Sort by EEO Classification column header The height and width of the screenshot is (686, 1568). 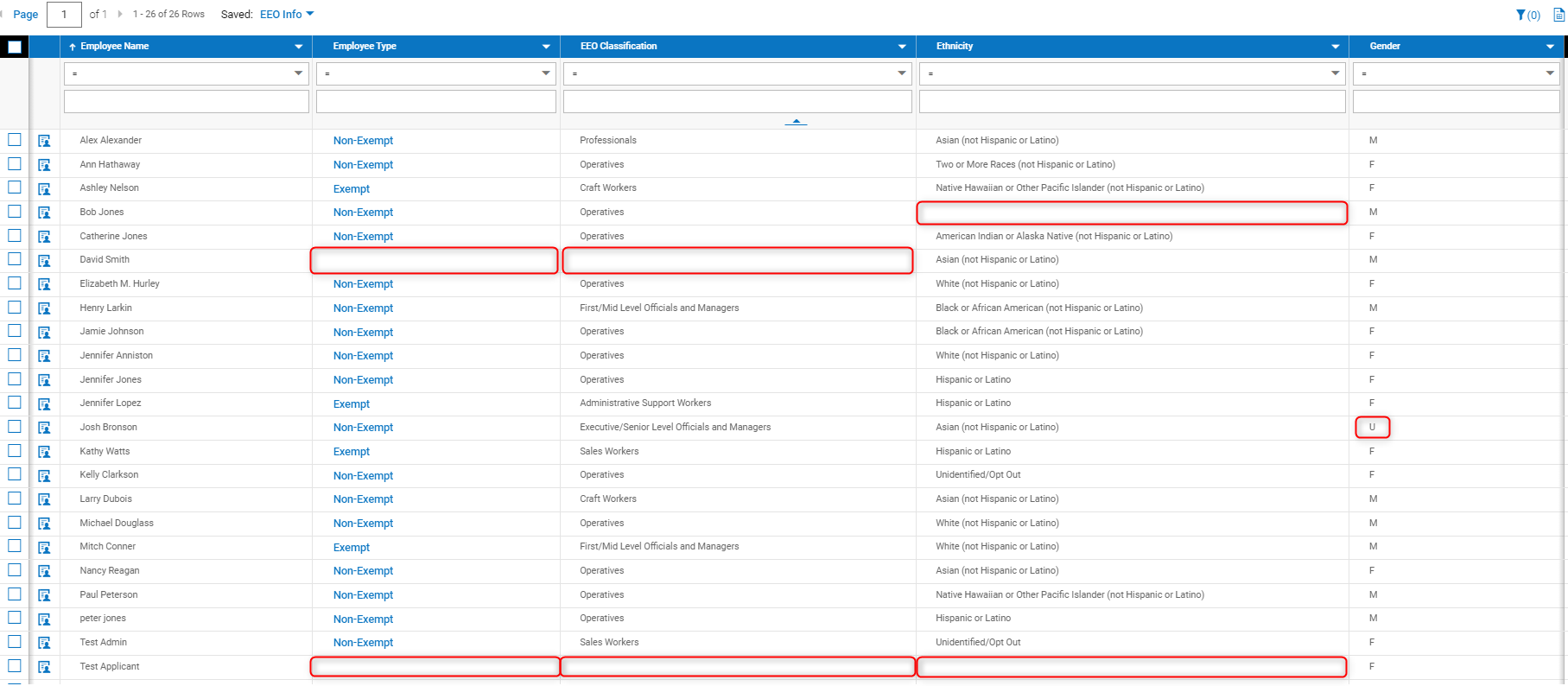pos(619,47)
